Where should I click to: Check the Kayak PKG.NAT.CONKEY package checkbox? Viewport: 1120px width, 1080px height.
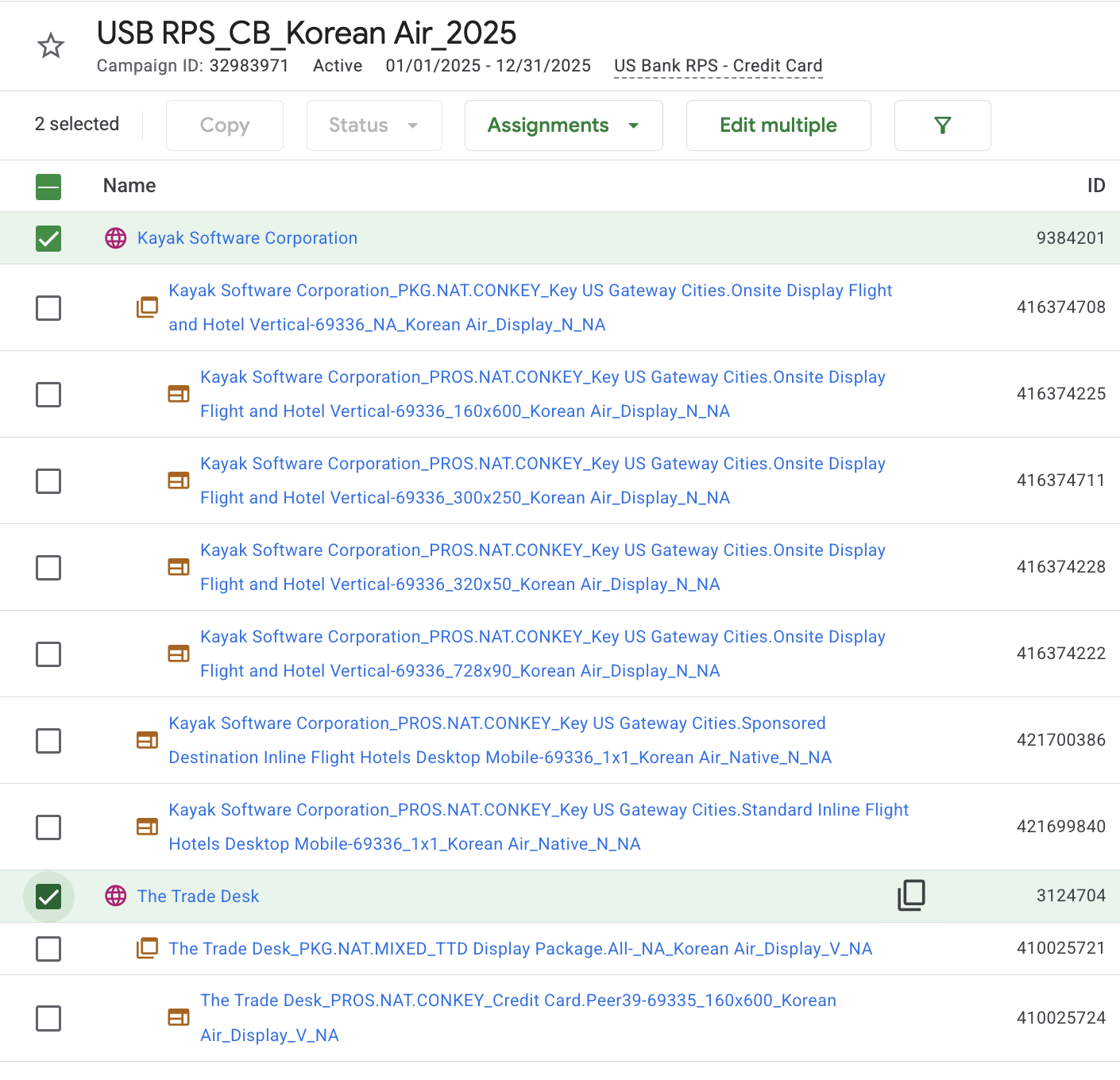48,308
